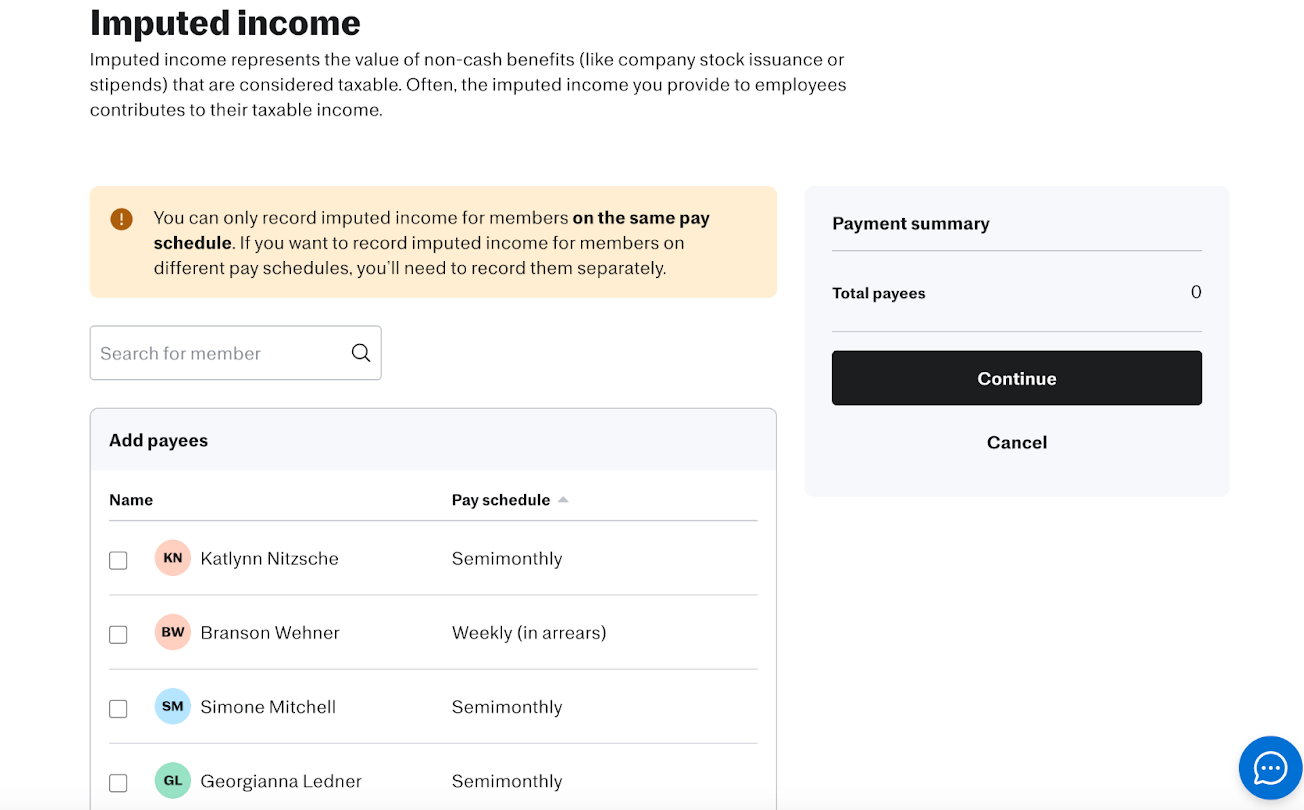
Task: Select Branson Wehner's checkbox
Action: tap(118, 634)
